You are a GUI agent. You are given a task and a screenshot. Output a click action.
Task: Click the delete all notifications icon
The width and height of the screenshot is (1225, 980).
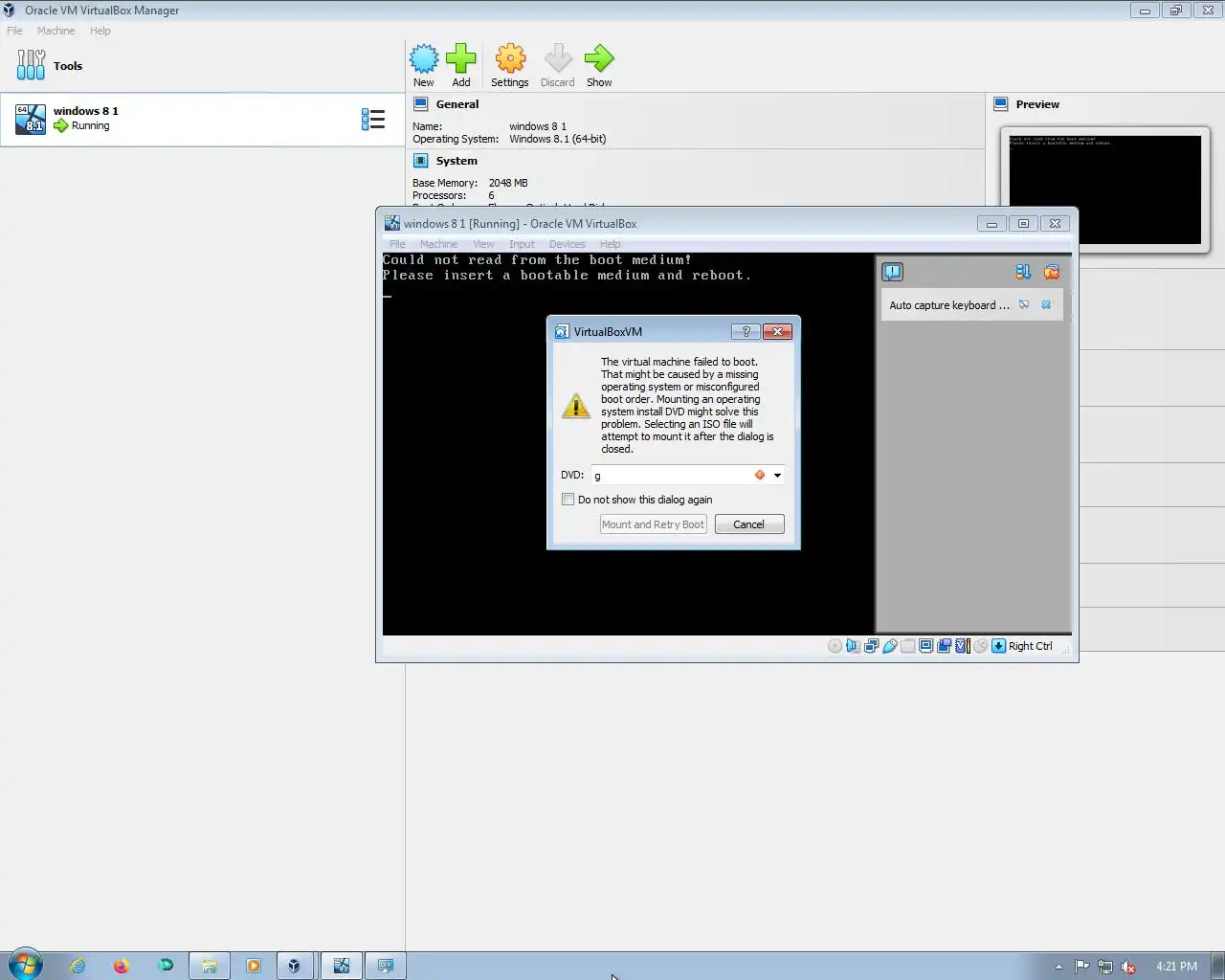click(1052, 272)
